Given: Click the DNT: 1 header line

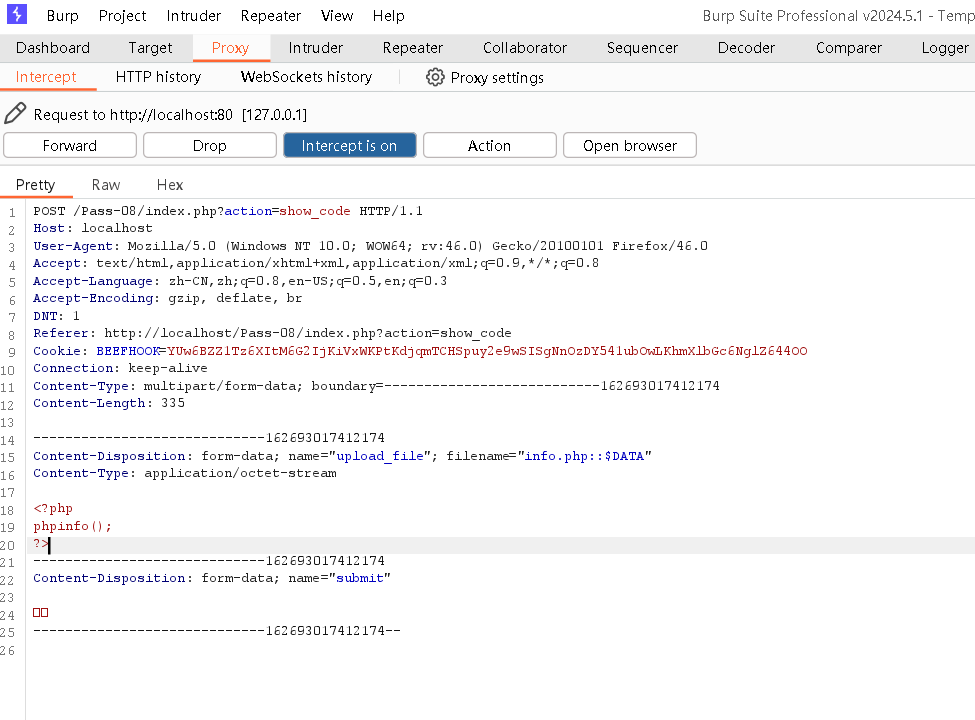Looking at the screenshot, I should (56, 316).
